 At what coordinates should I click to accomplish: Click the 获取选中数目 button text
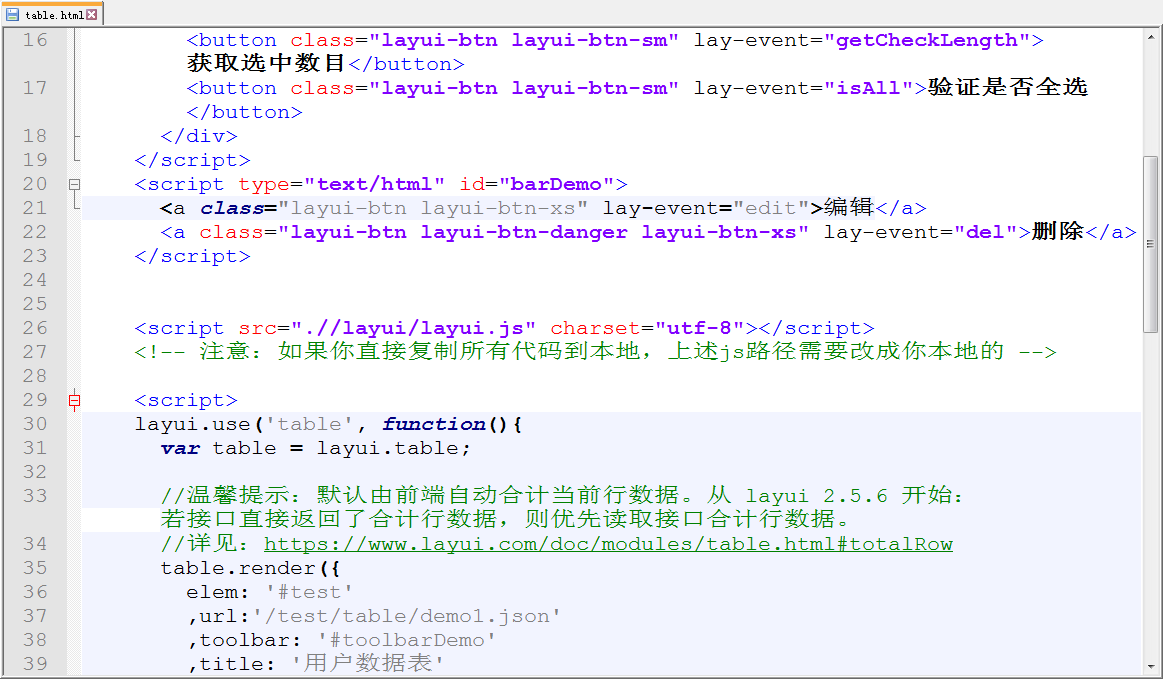pos(266,64)
